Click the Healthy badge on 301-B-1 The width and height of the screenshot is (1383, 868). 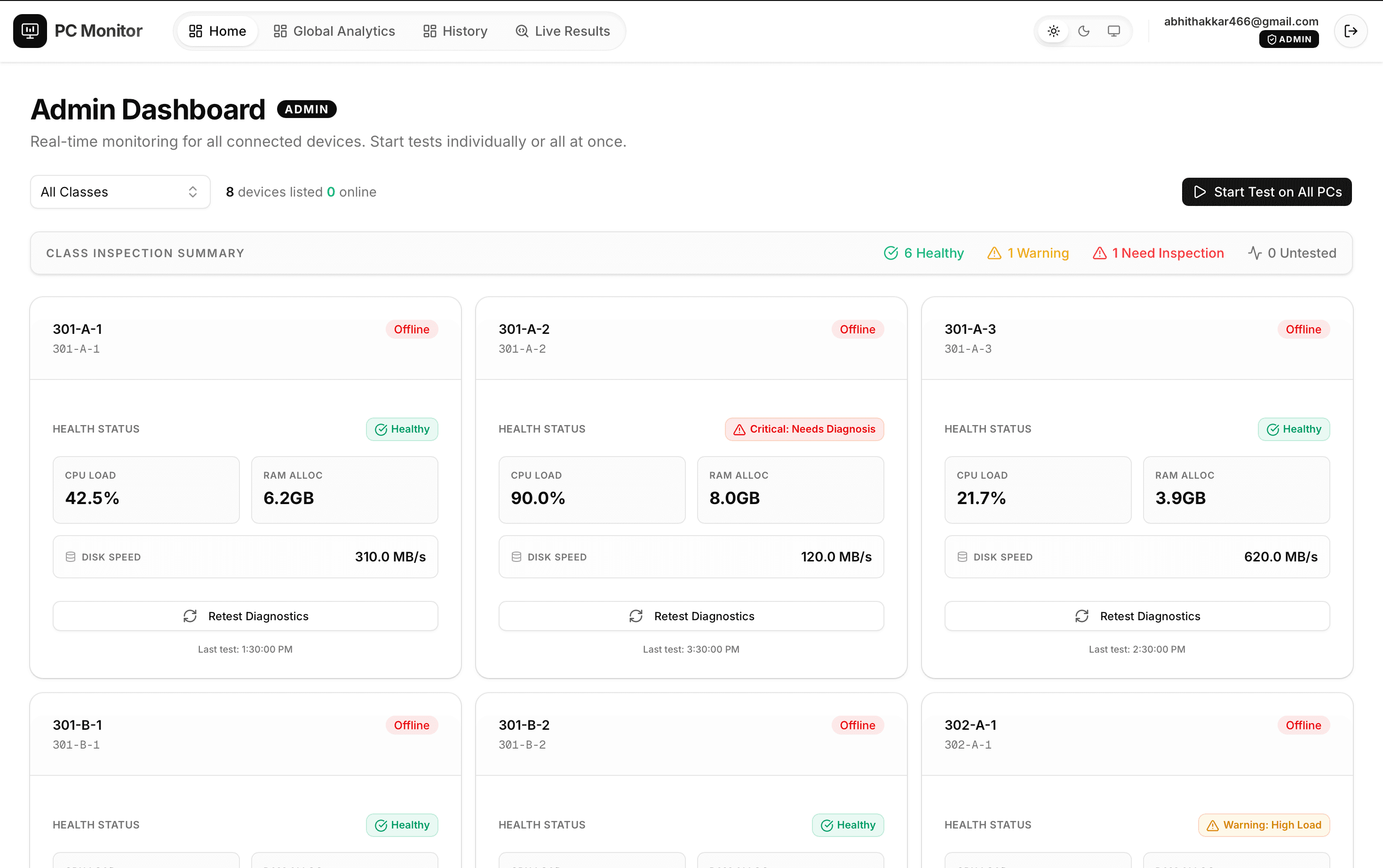[x=402, y=825]
